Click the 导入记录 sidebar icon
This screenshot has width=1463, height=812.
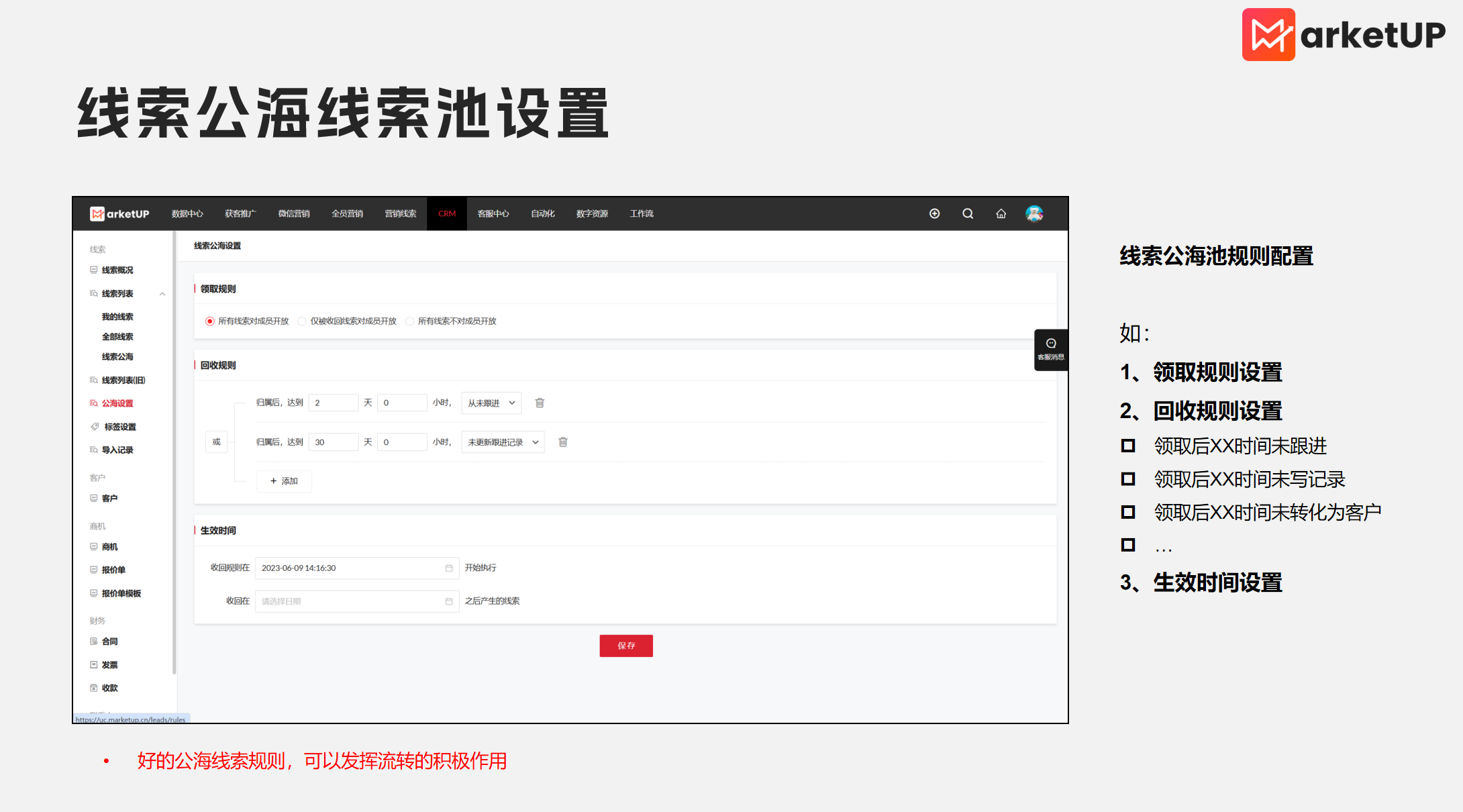[94, 450]
